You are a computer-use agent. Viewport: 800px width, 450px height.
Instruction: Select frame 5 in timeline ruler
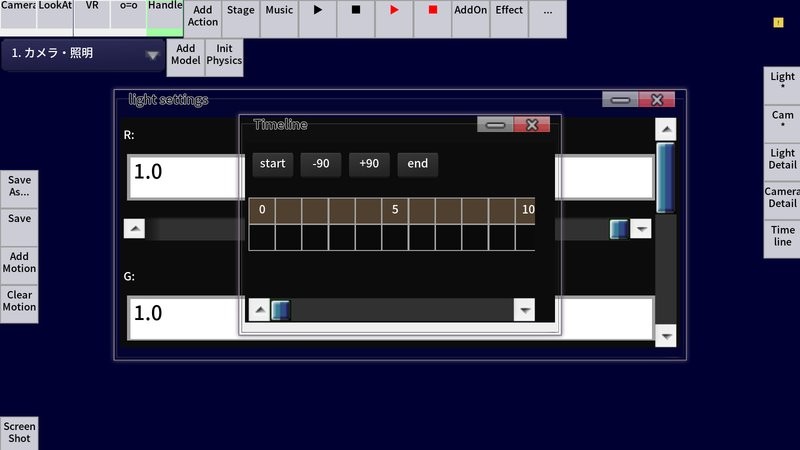395,210
